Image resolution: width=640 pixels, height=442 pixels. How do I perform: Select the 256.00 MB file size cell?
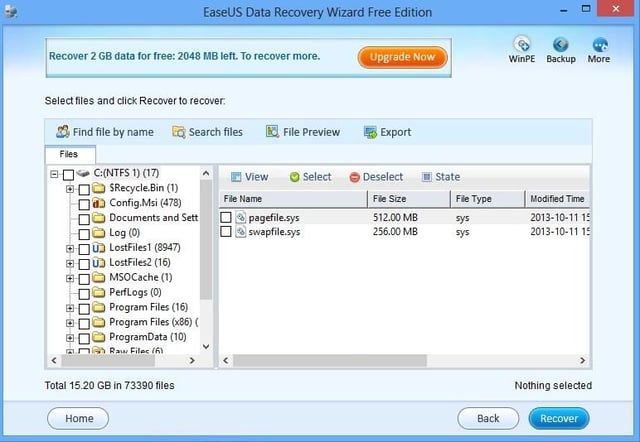[395, 232]
